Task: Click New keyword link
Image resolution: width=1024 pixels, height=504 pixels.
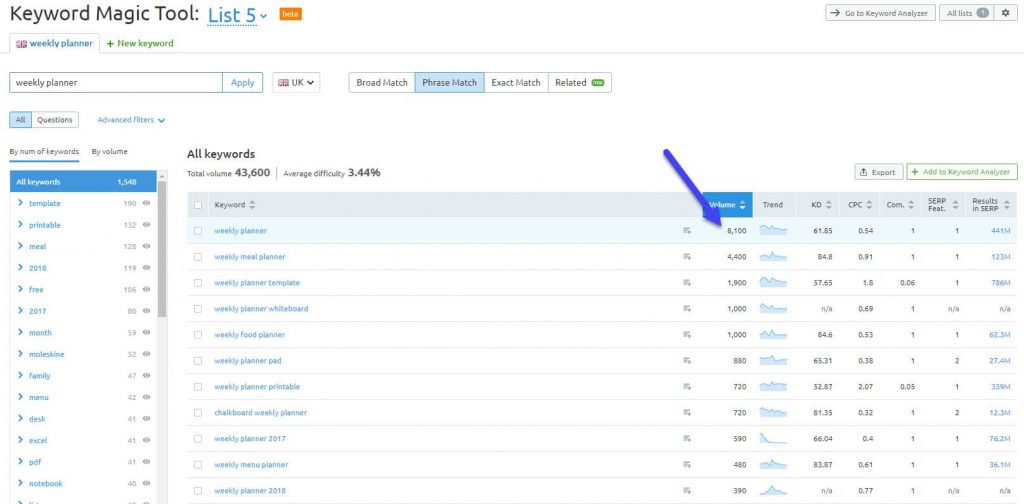Action: 140,44
